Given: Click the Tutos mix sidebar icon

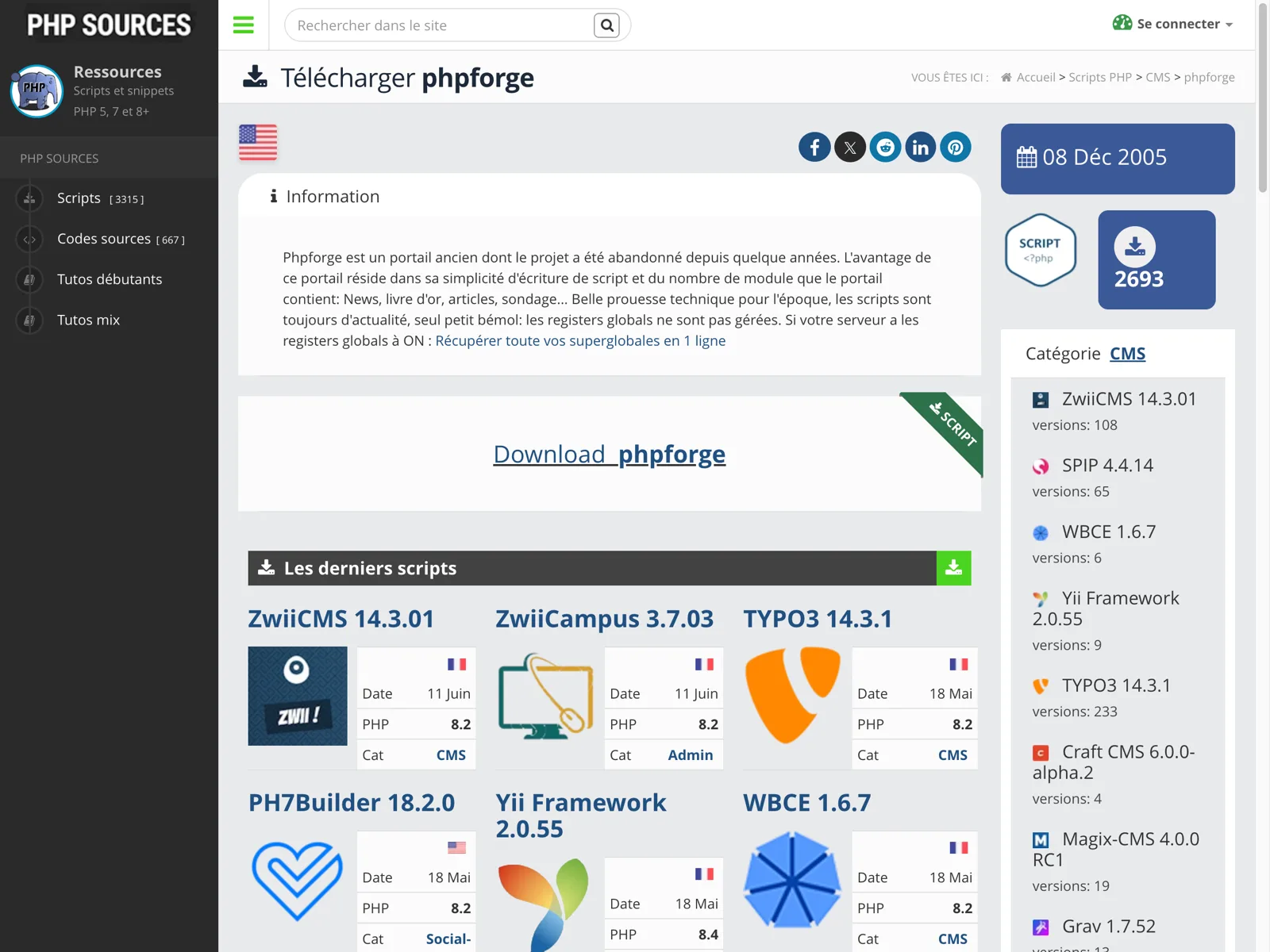Looking at the screenshot, I should tap(29, 320).
